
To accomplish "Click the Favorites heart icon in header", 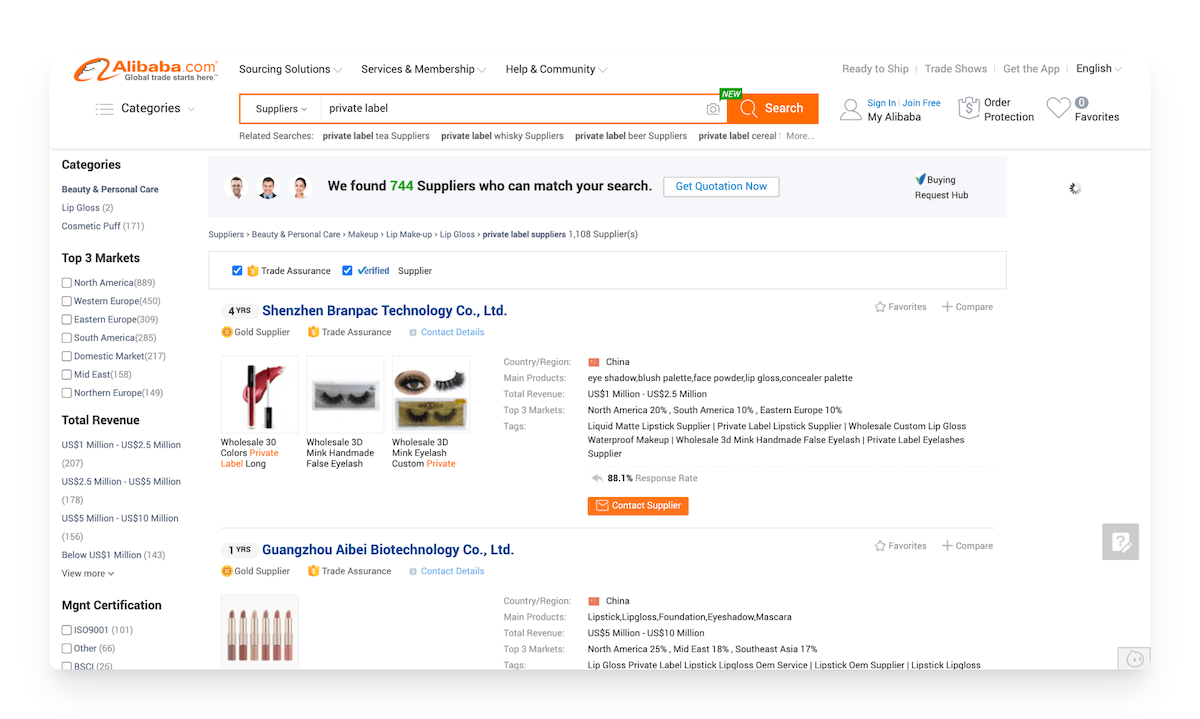I will point(1058,107).
